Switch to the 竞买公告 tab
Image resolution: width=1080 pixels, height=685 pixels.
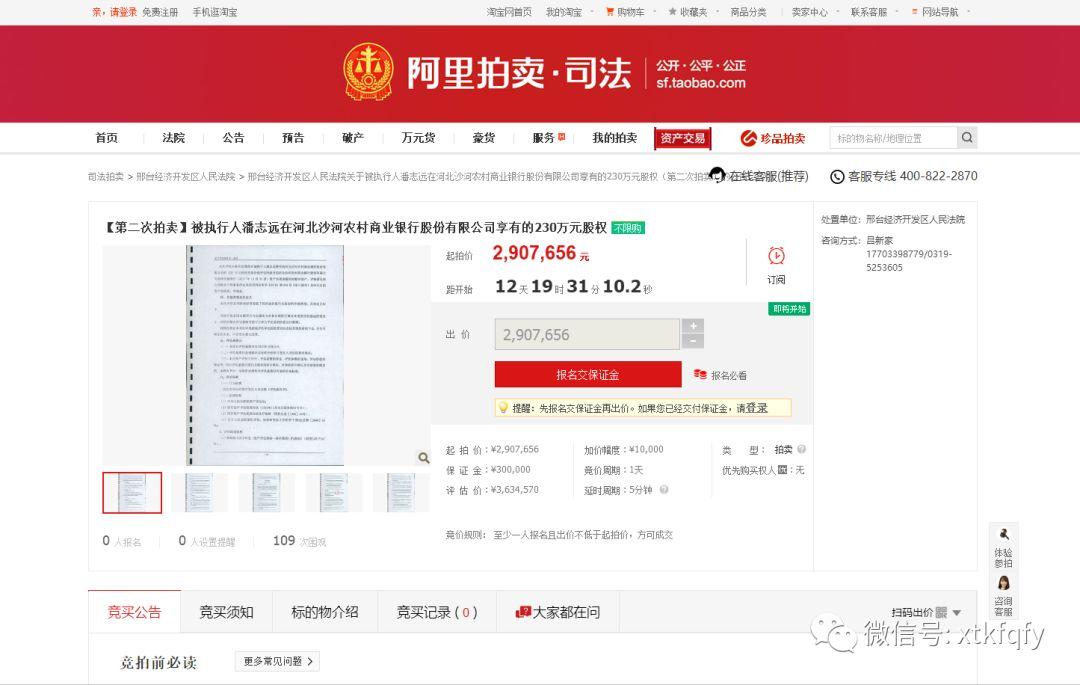click(134, 612)
